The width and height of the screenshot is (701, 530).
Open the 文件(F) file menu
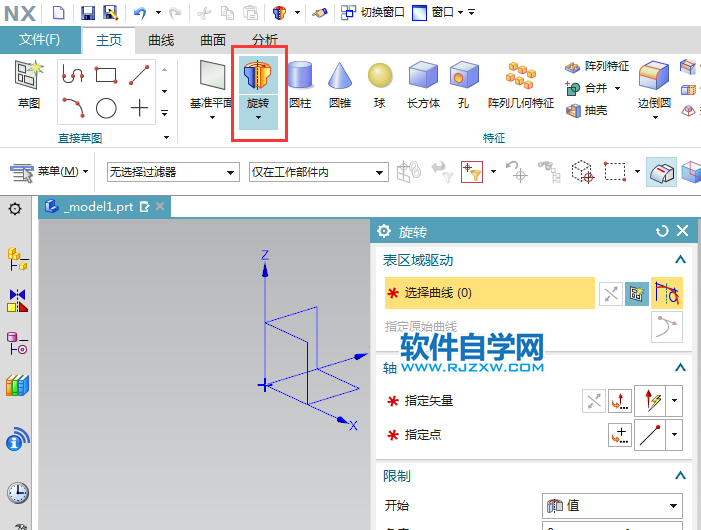point(39,40)
